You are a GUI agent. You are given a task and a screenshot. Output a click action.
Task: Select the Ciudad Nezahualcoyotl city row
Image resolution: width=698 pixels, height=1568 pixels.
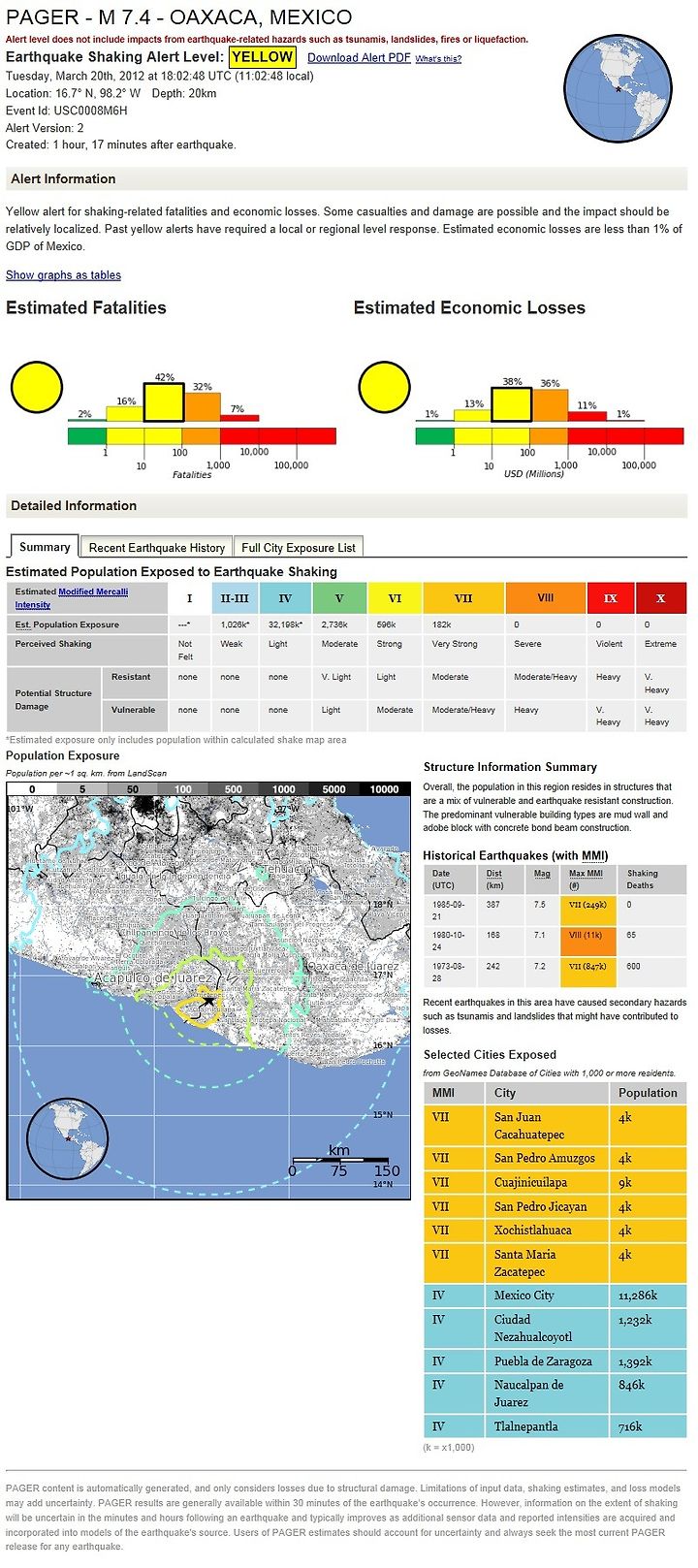(x=555, y=1328)
